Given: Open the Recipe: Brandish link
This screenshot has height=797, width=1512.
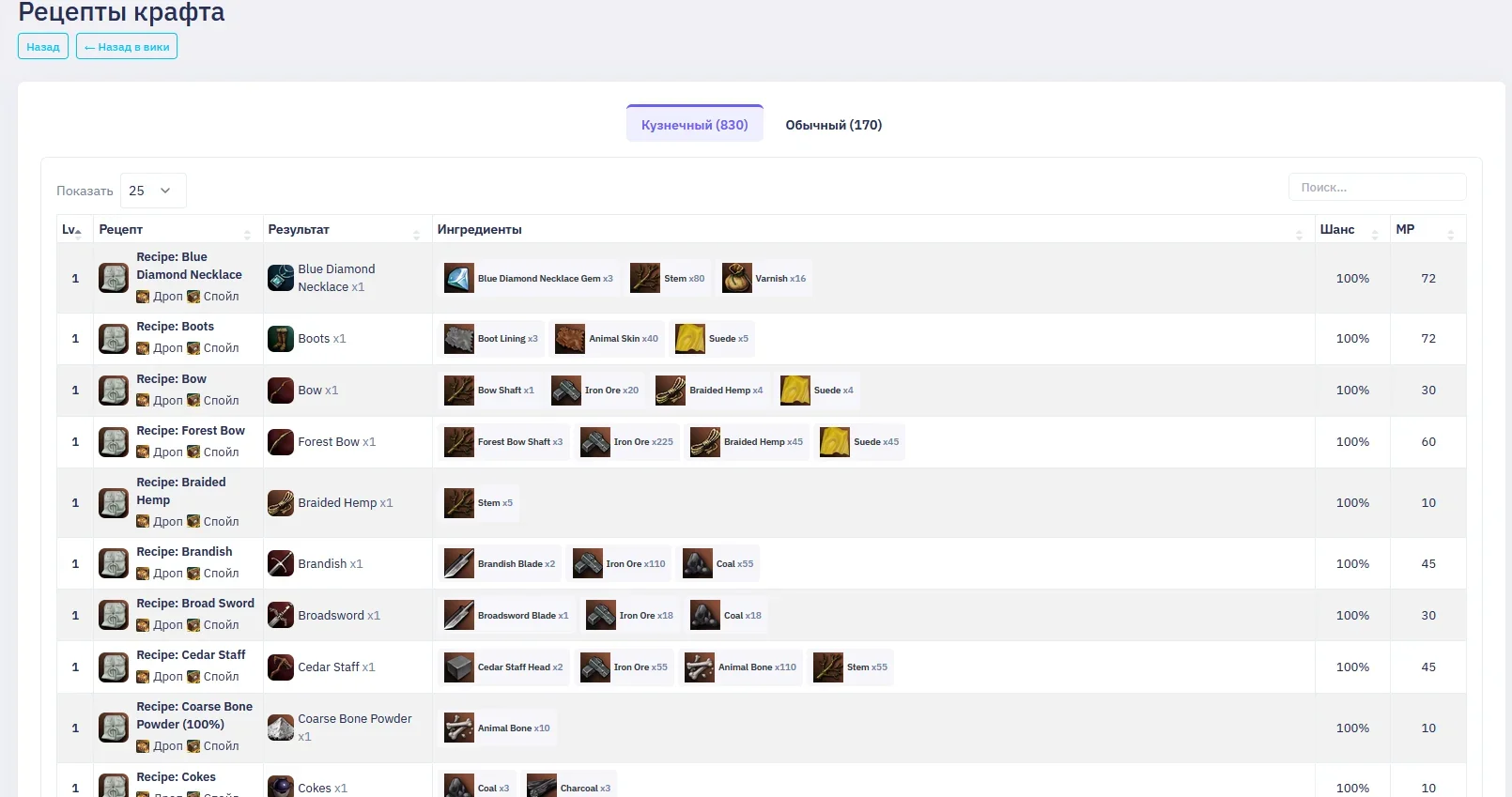Looking at the screenshot, I should 184,552.
